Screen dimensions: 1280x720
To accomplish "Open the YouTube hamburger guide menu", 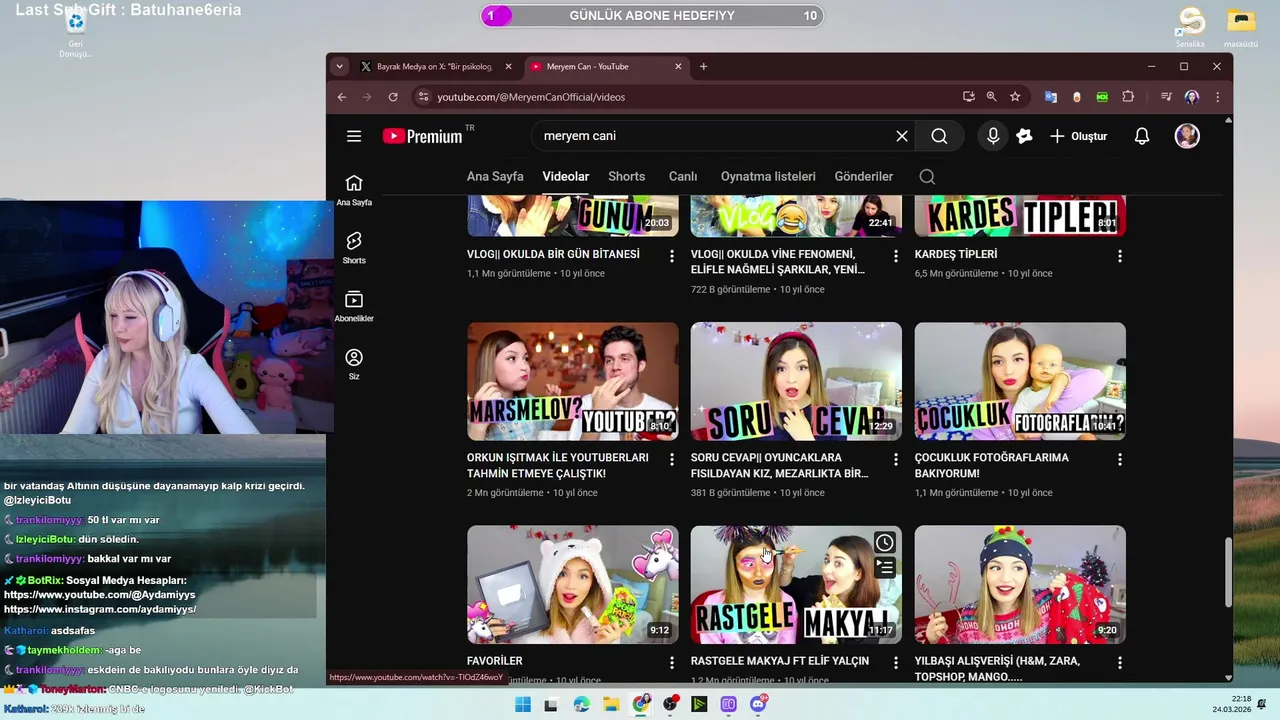I will (354, 136).
